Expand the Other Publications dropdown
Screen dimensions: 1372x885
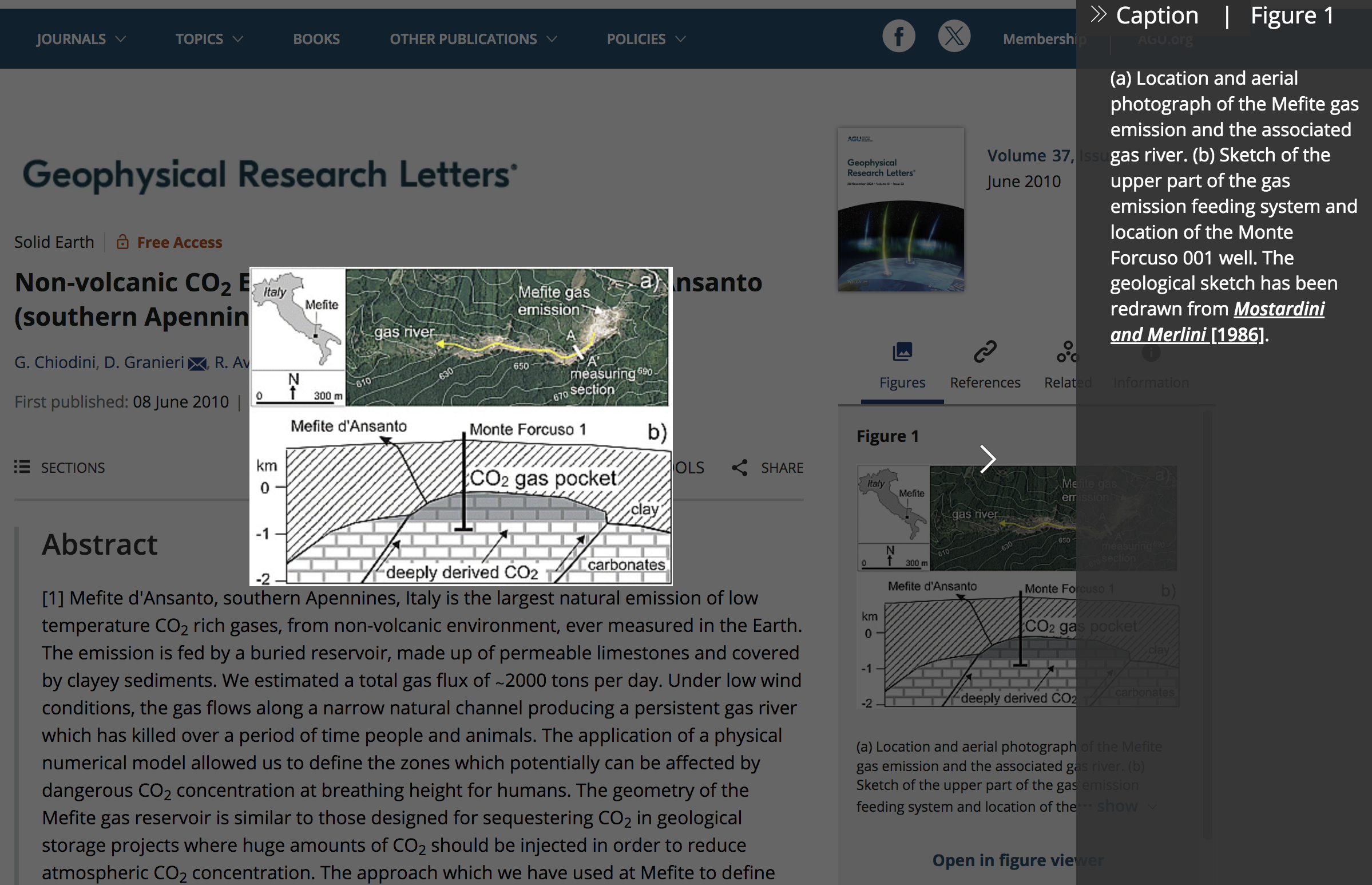(473, 39)
